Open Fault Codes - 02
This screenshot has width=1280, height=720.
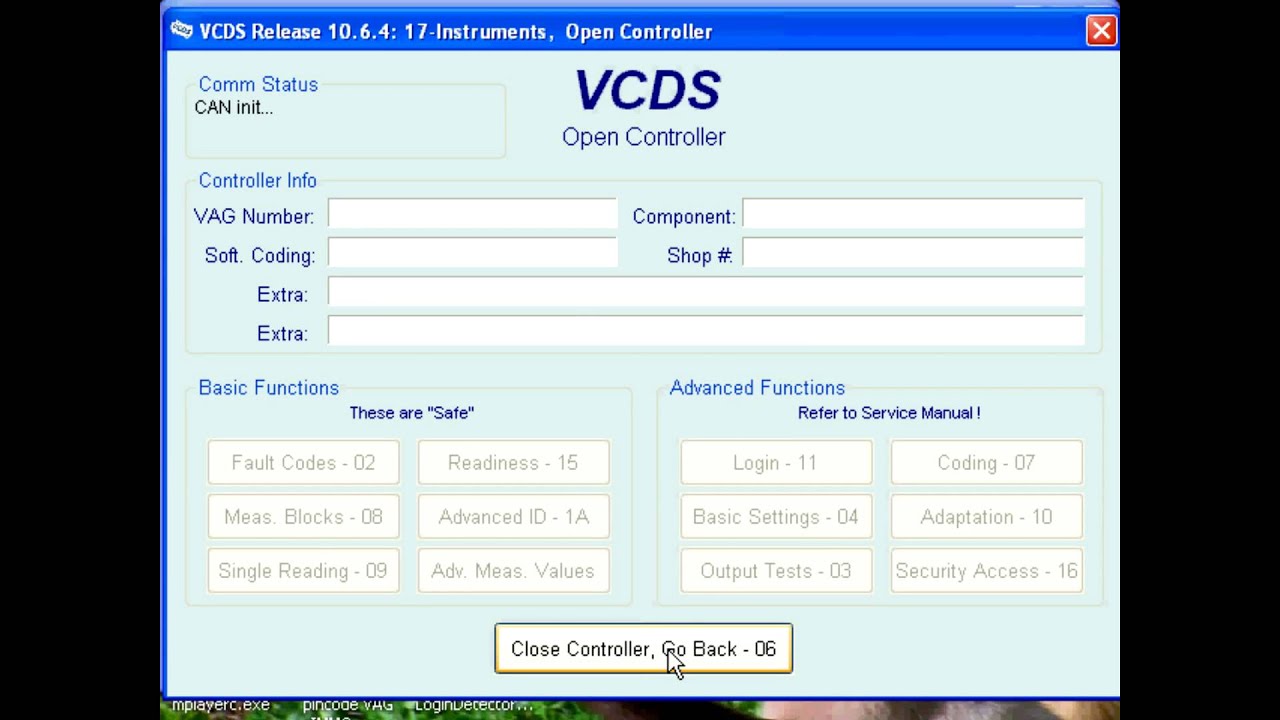[303, 463]
